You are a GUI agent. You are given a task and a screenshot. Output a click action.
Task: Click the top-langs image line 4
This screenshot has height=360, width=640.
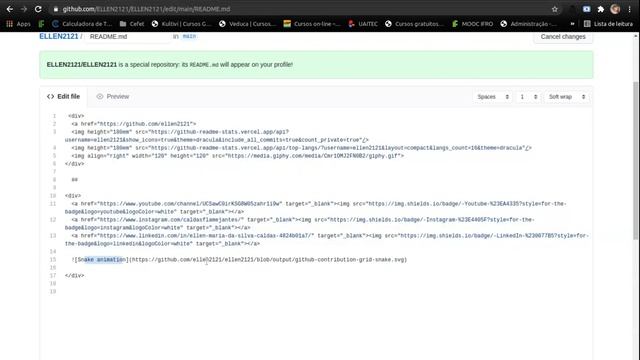(301, 148)
